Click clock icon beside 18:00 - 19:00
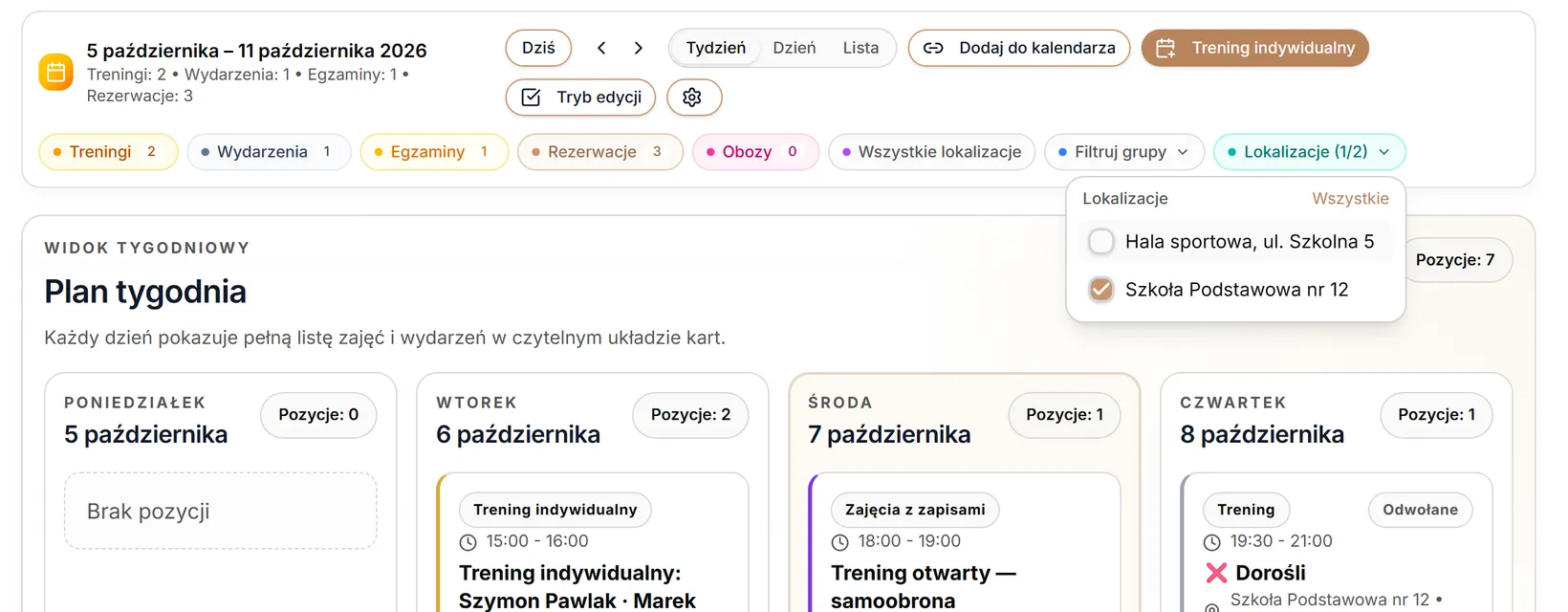1568x612 pixels. click(x=839, y=542)
